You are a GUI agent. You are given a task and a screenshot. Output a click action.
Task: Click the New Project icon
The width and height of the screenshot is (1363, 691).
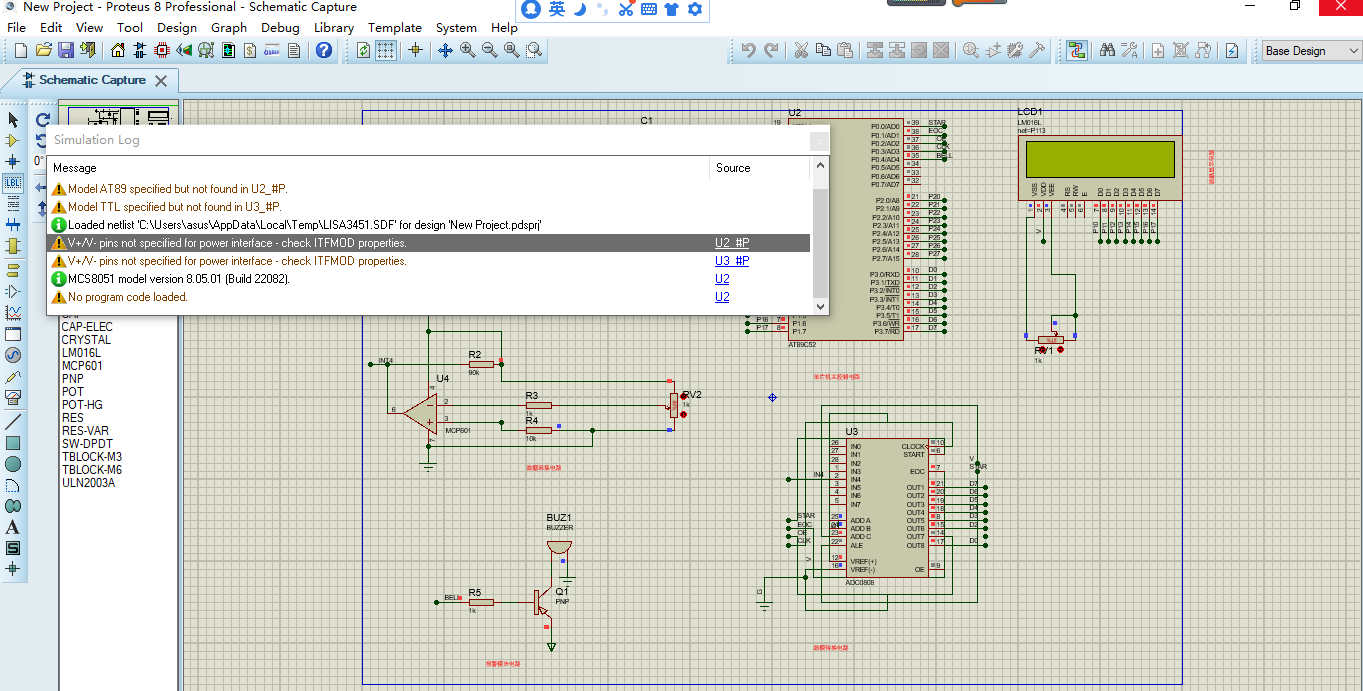pyautogui.click(x=21, y=50)
